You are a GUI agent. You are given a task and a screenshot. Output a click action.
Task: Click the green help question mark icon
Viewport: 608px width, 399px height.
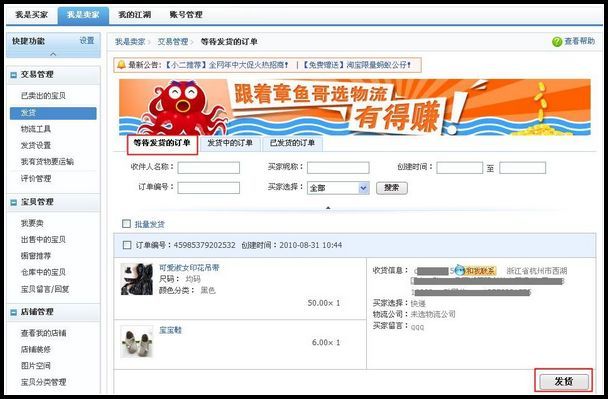(x=557, y=42)
